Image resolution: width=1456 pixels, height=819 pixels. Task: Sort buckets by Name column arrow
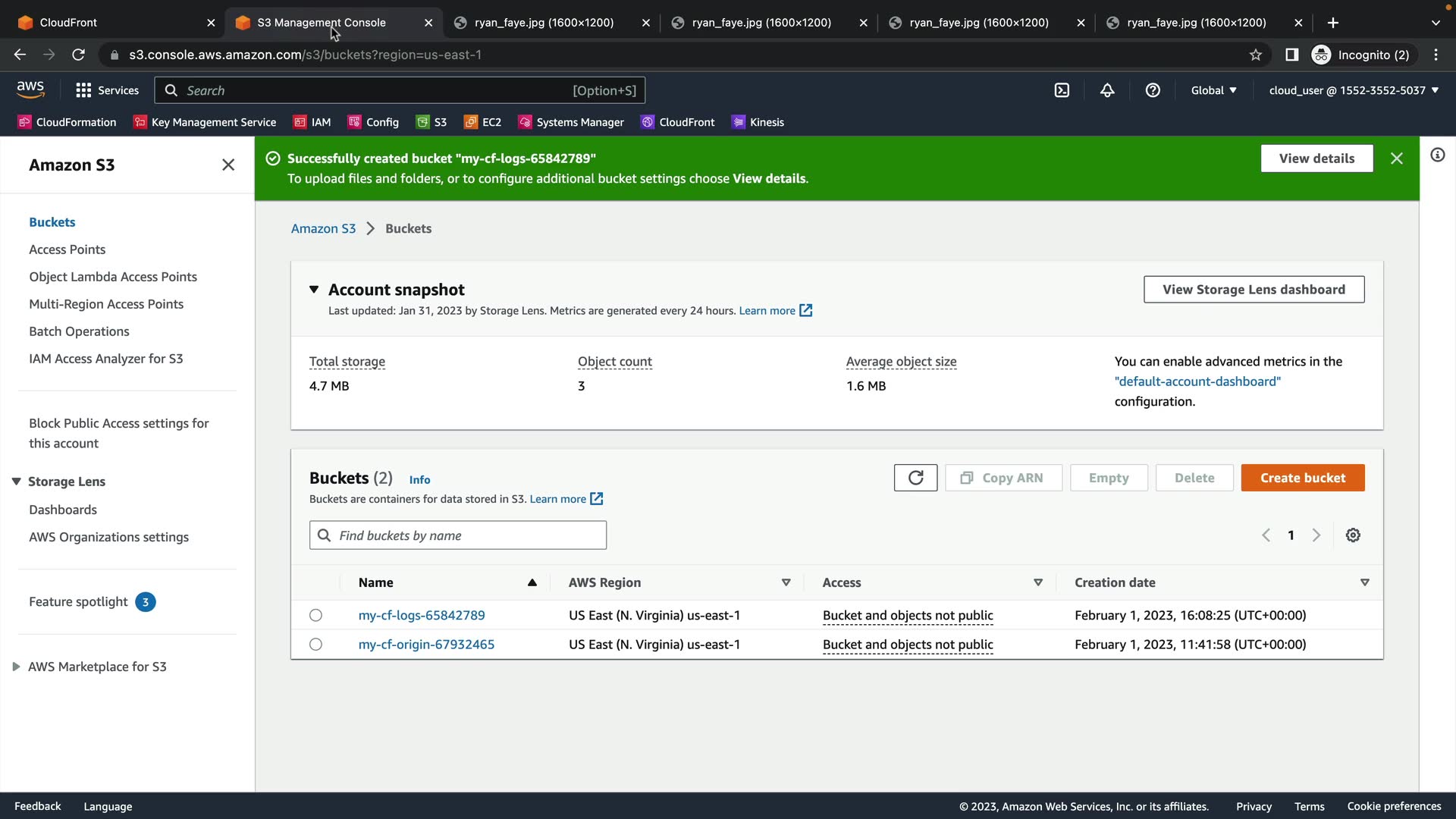(x=532, y=582)
